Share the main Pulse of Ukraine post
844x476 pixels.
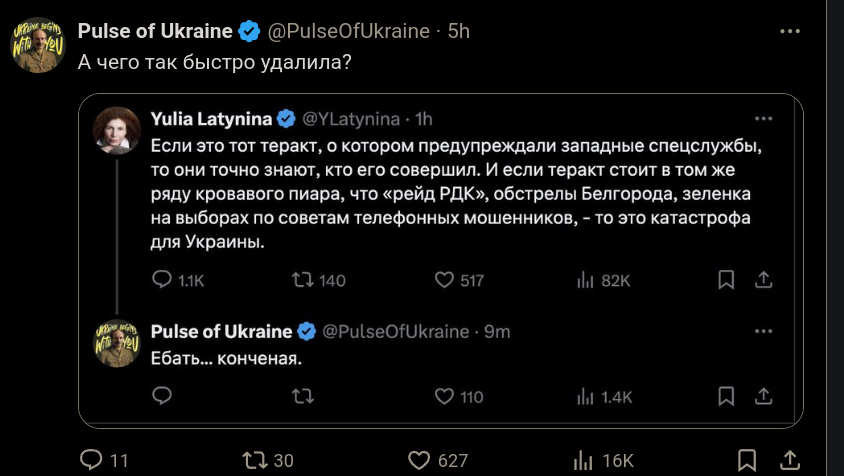(x=789, y=460)
